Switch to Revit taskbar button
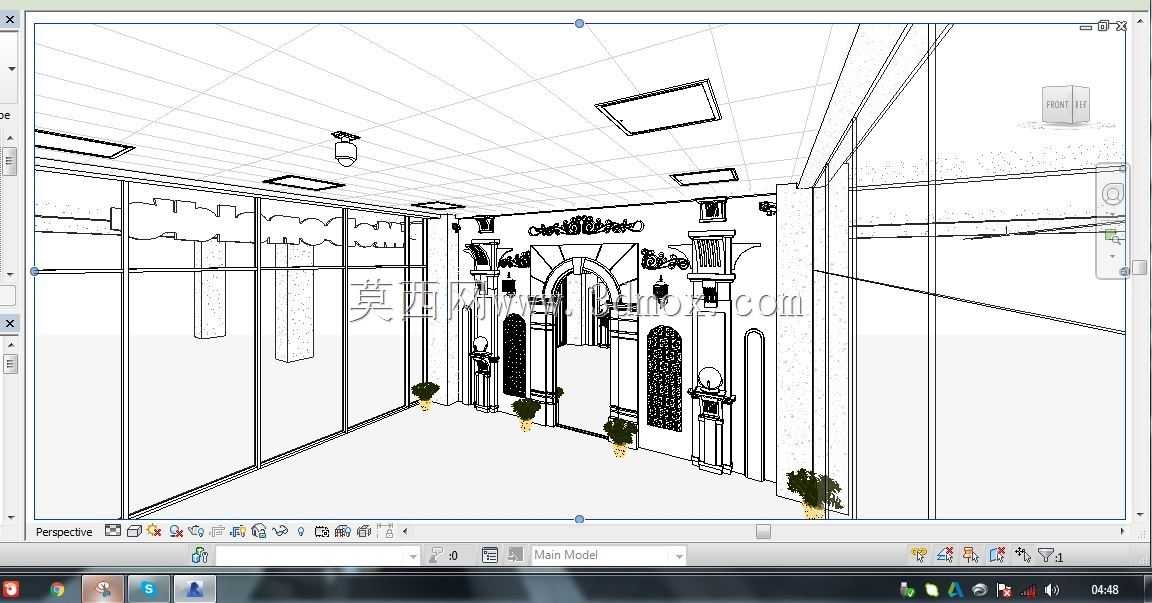Image resolution: width=1152 pixels, height=603 pixels. [x=194, y=589]
